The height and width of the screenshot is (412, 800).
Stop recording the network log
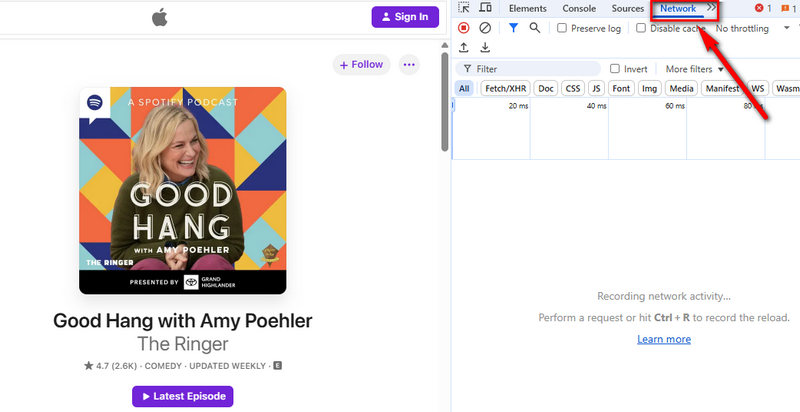click(x=463, y=28)
